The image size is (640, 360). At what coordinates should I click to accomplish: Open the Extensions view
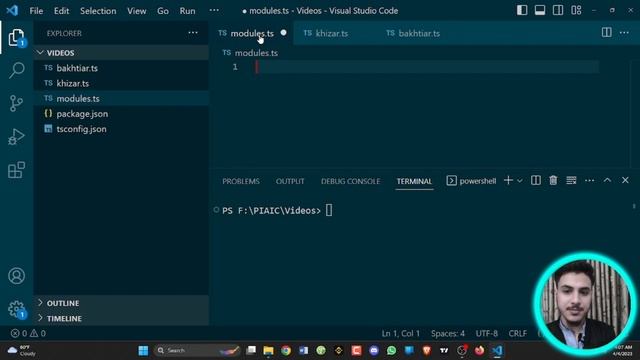pyautogui.click(x=16, y=170)
